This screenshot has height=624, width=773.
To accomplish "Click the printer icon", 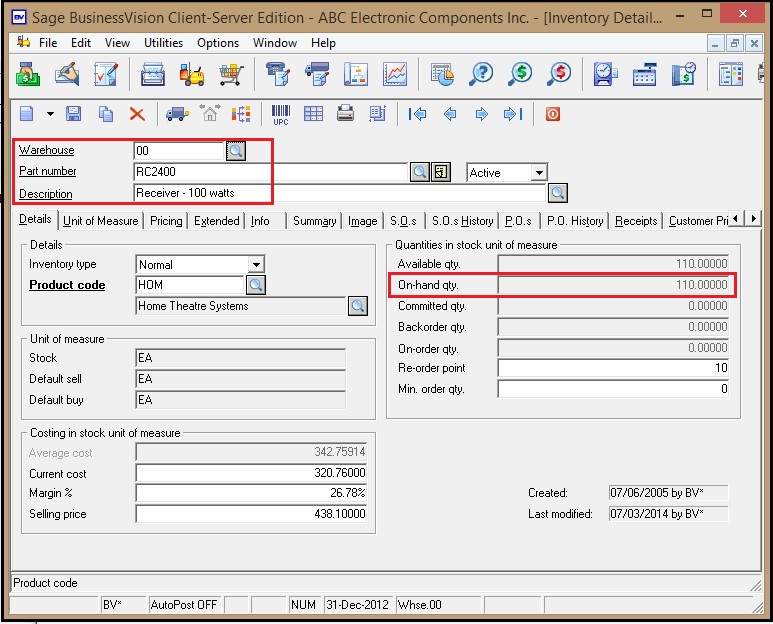I will [x=345, y=114].
